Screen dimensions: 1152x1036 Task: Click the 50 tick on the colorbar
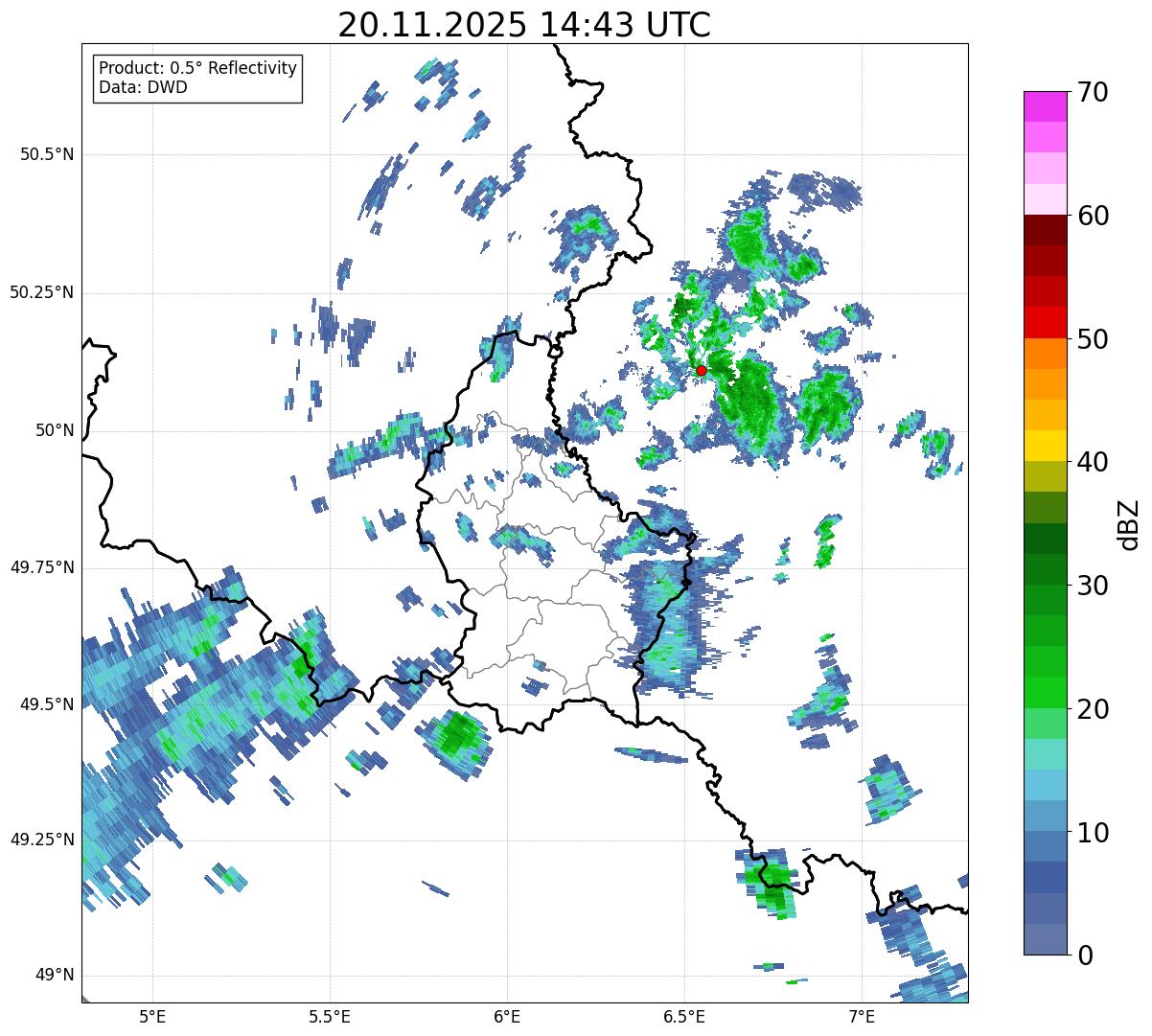coord(1091,339)
